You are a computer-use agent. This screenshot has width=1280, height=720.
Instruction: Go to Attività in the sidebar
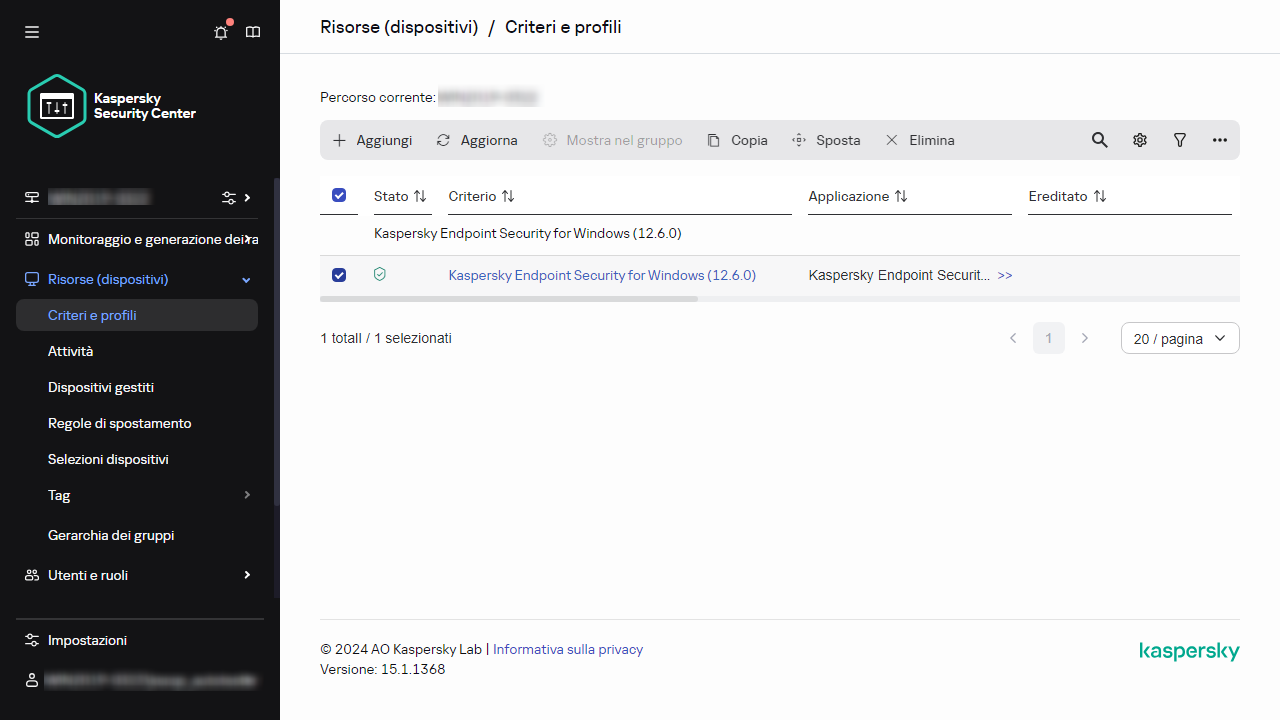tap(70, 351)
